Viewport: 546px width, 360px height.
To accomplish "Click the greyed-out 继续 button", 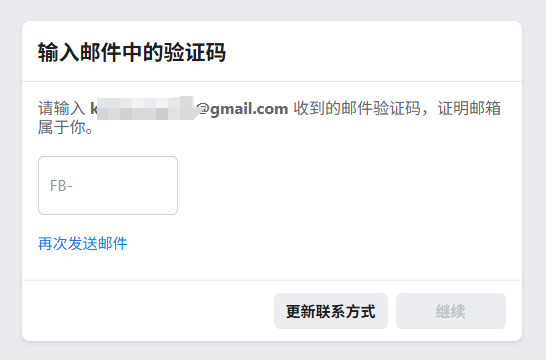I will (x=451, y=311).
